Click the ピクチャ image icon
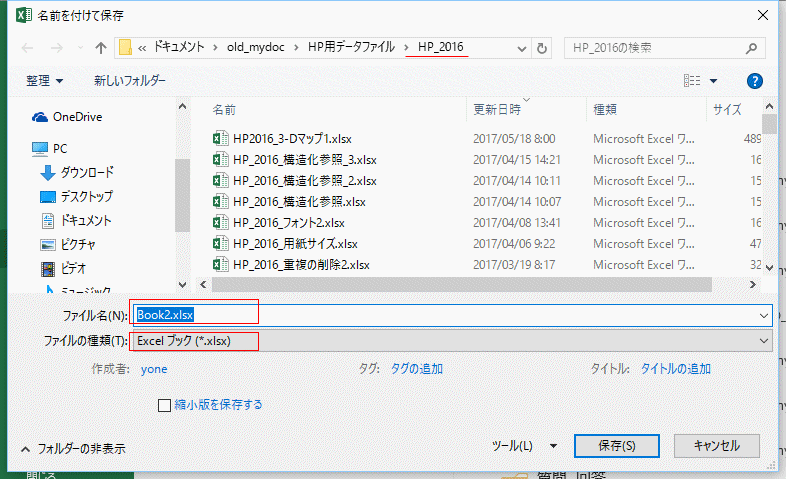786x479 pixels. coord(48,245)
